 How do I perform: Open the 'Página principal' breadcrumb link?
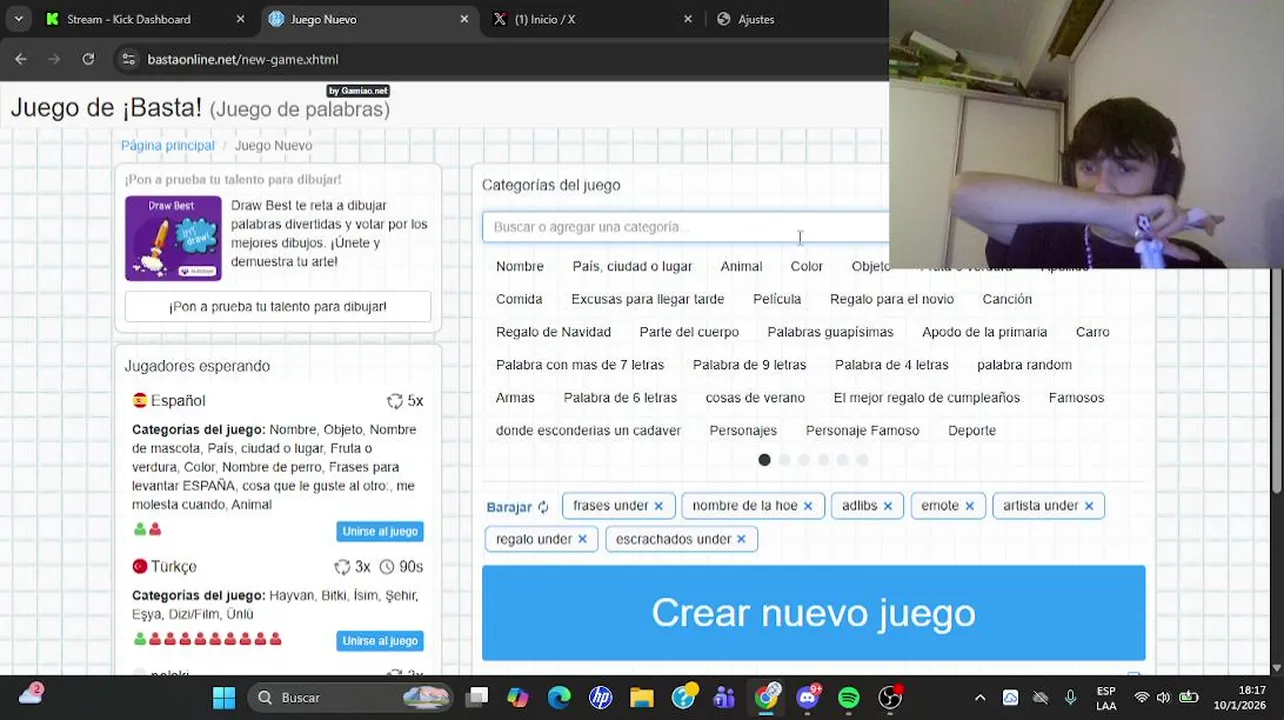pyautogui.click(x=168, y=145)
